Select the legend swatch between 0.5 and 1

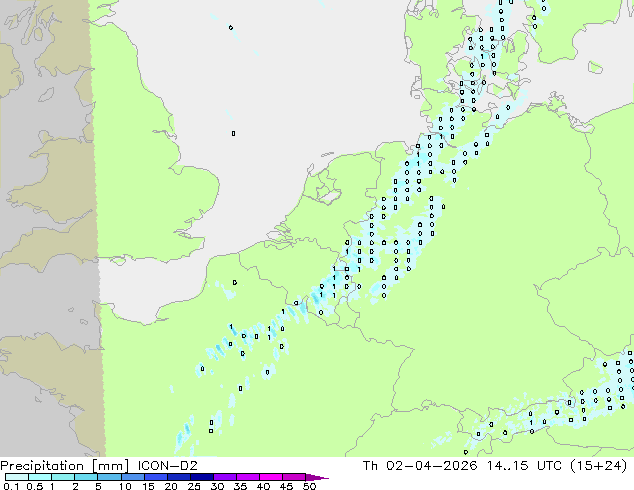(x=40, y=477)
